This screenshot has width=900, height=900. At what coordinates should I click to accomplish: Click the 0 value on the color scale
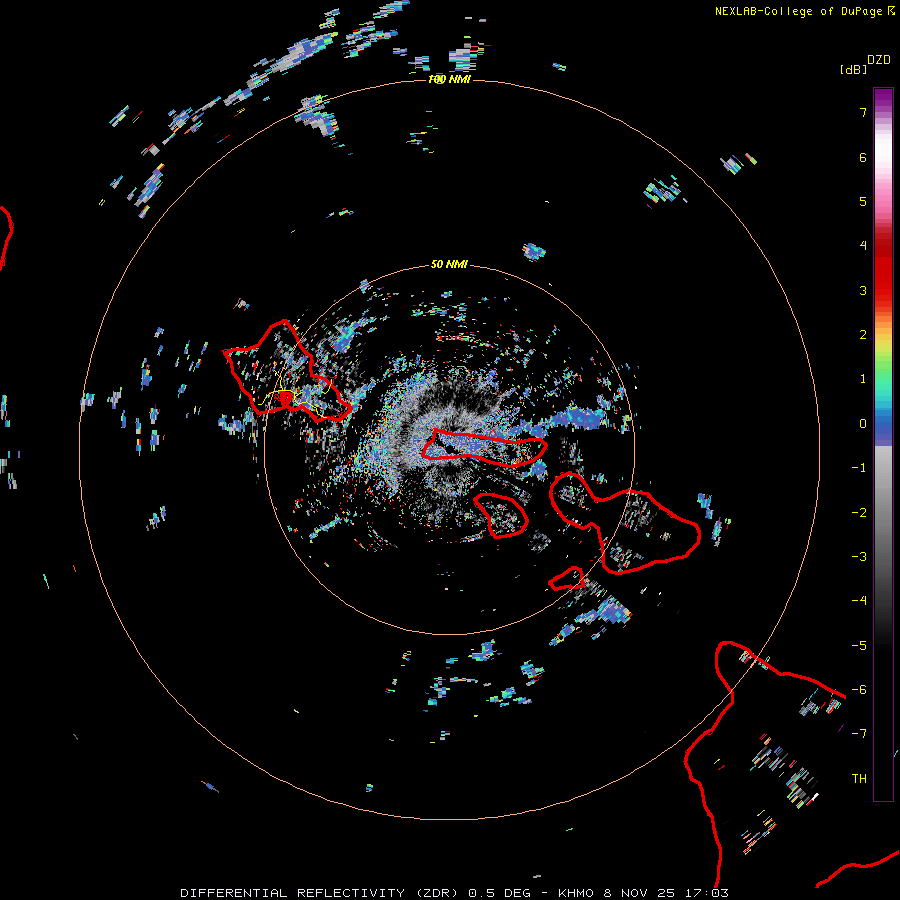(x=863, y=424)
